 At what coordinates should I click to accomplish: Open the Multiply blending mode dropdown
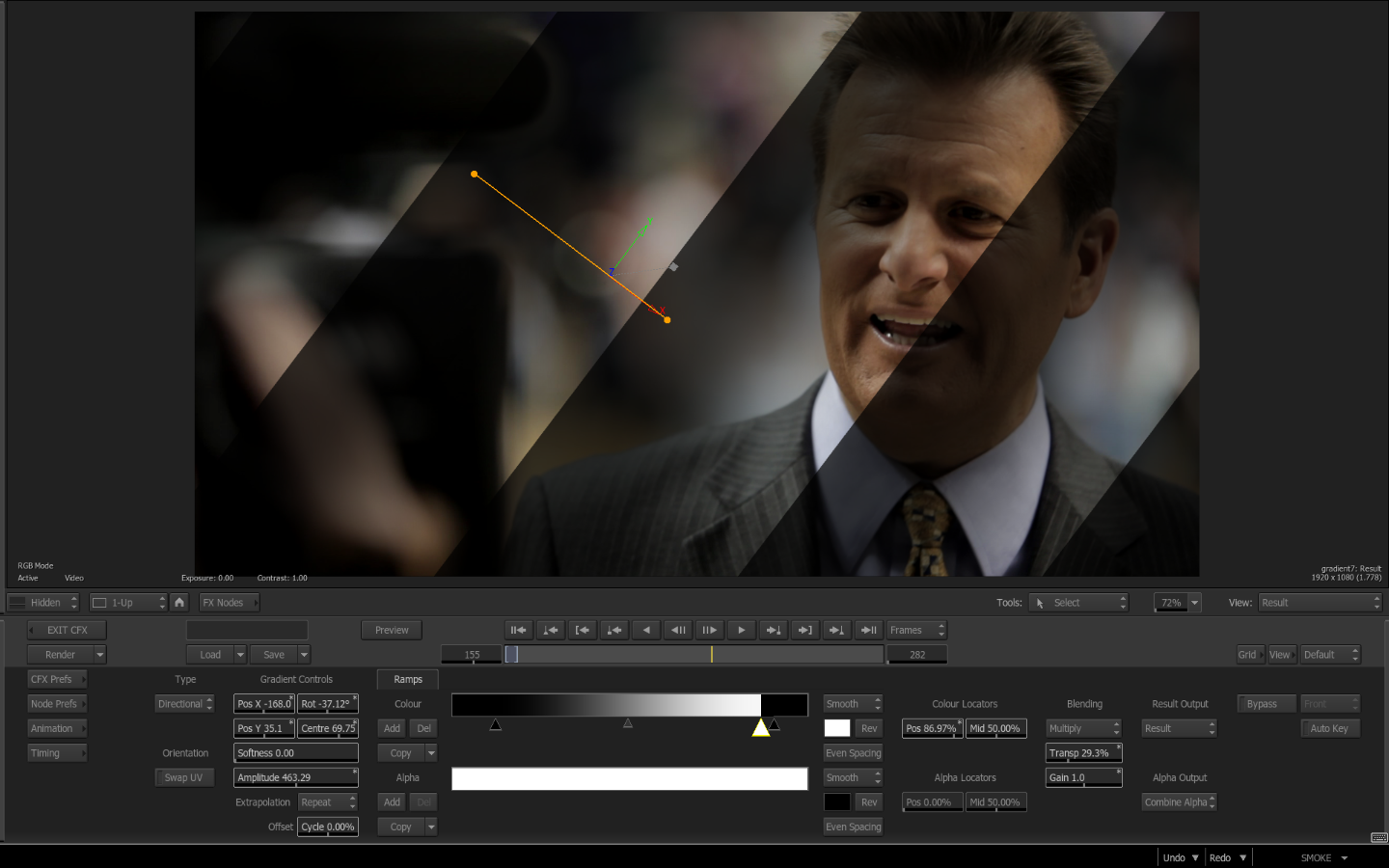(1083, 728)
